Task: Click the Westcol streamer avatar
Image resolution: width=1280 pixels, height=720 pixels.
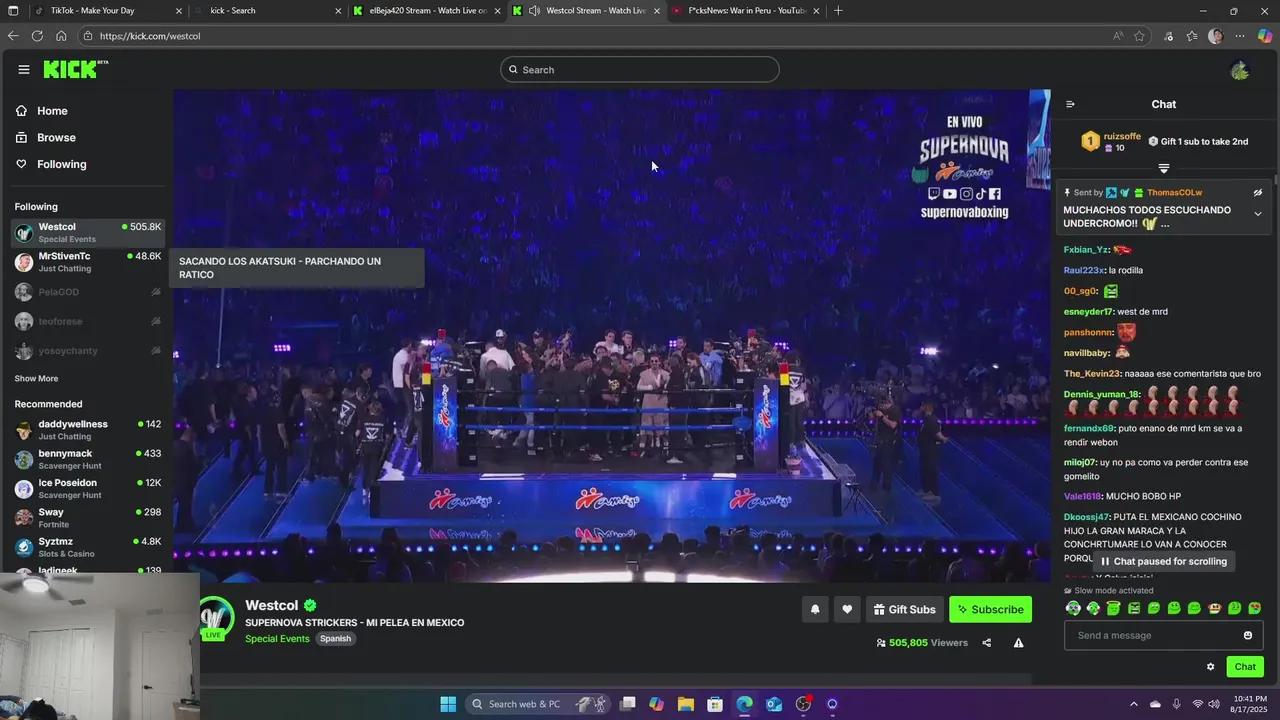Action: tap(215, 617)
